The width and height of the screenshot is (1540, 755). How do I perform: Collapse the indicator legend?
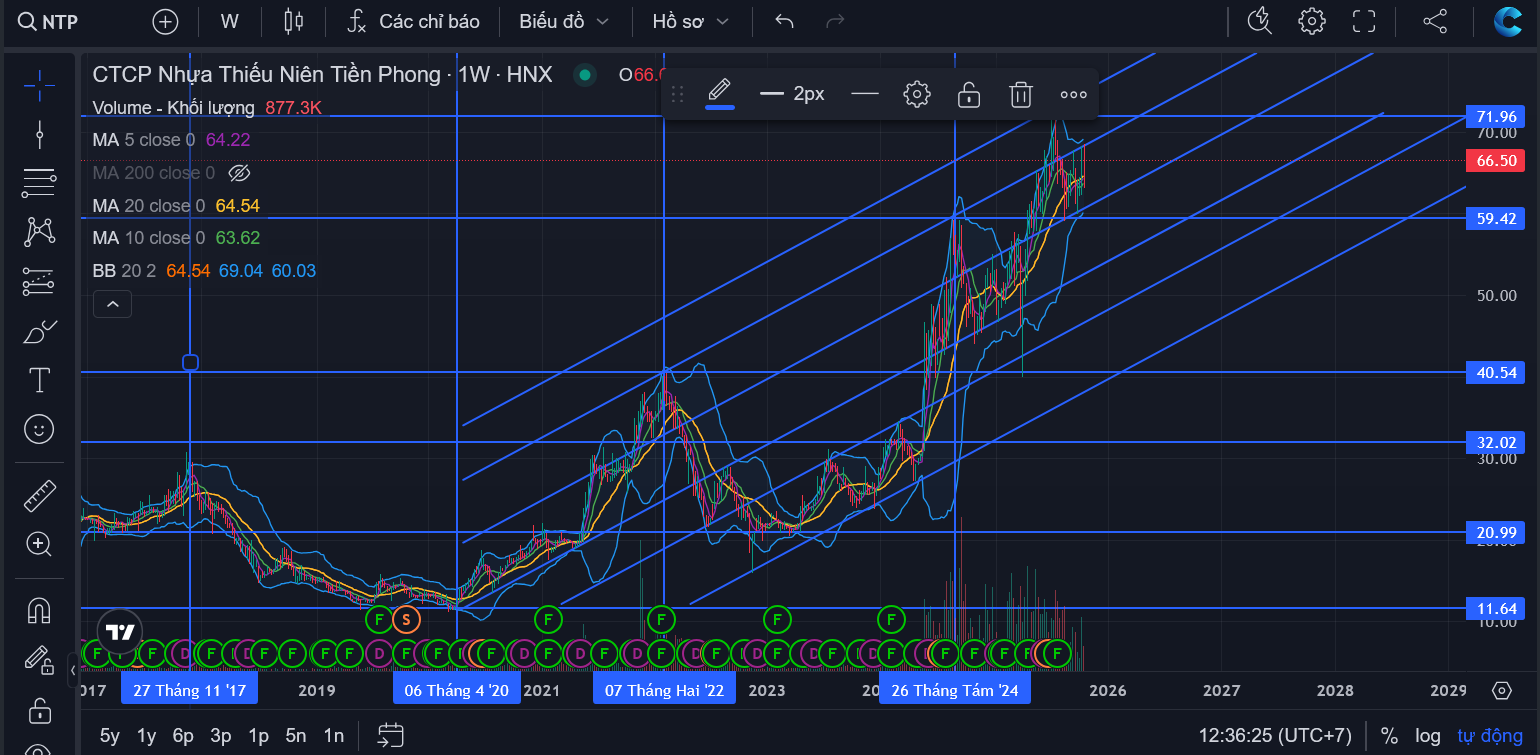[113, 303]
